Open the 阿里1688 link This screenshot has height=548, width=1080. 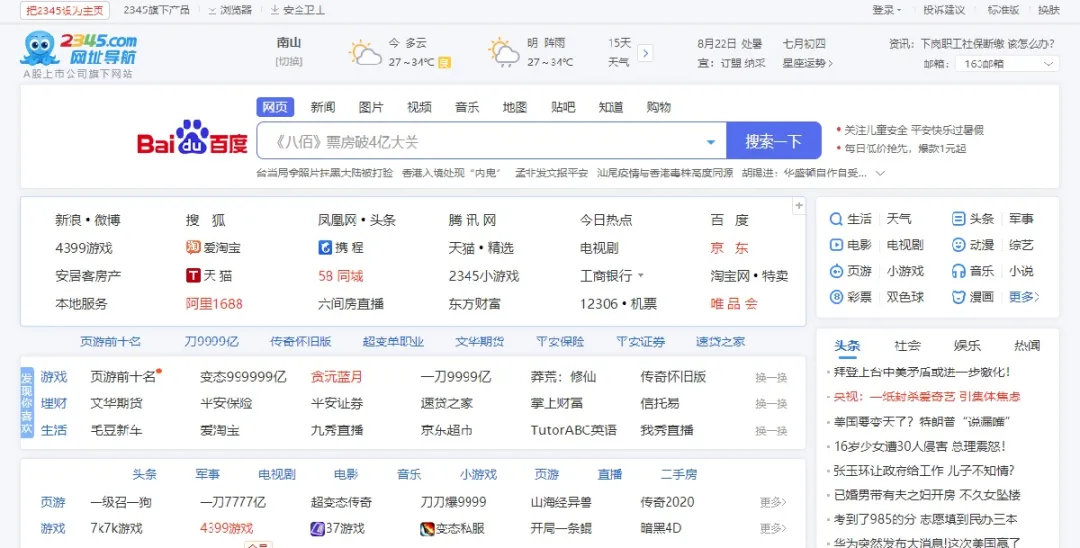point(214,304)
